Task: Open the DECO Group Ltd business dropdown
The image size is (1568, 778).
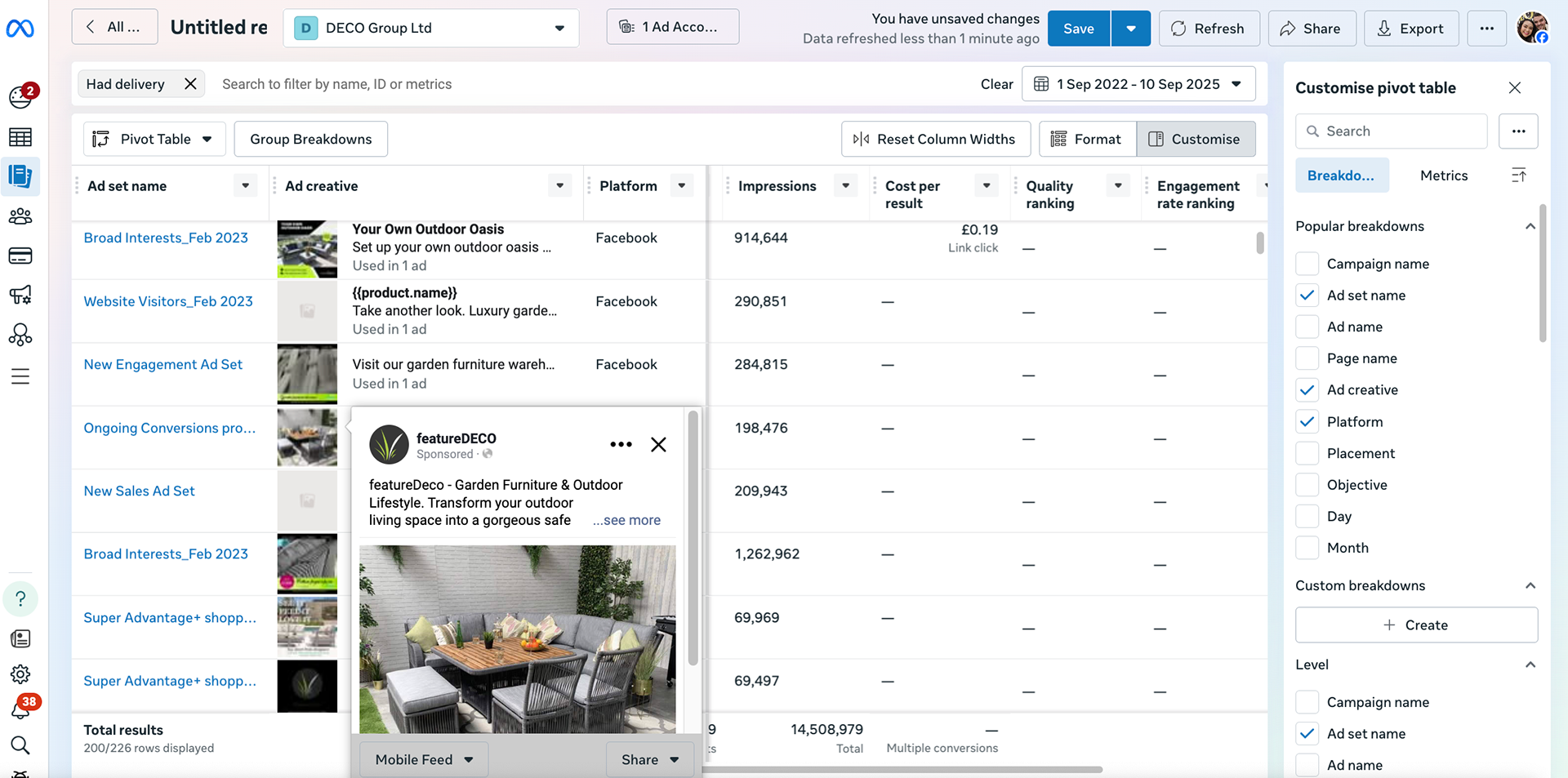Action: click(431, 28)
